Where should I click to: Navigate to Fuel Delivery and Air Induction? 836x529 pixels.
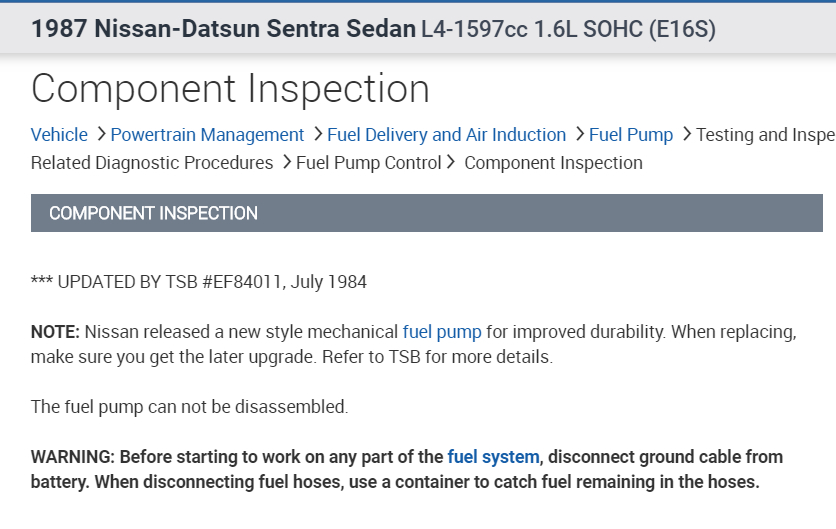(446, 135)
